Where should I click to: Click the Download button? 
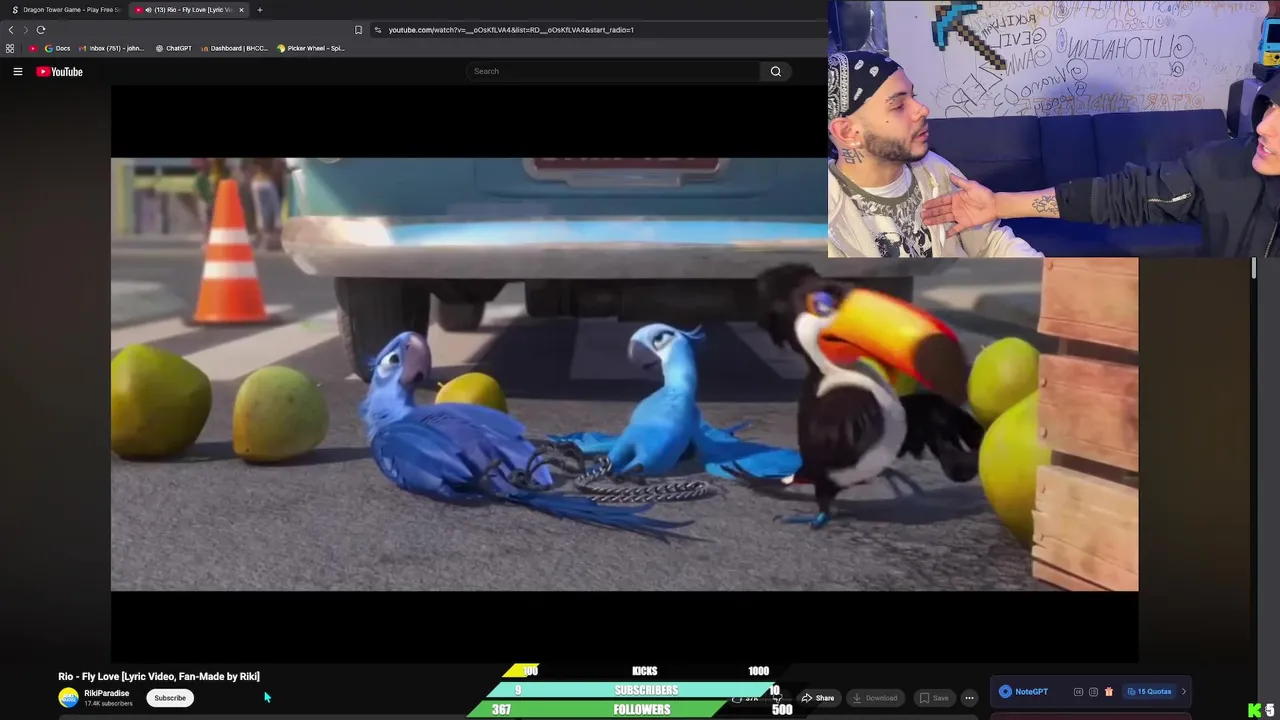875,698
